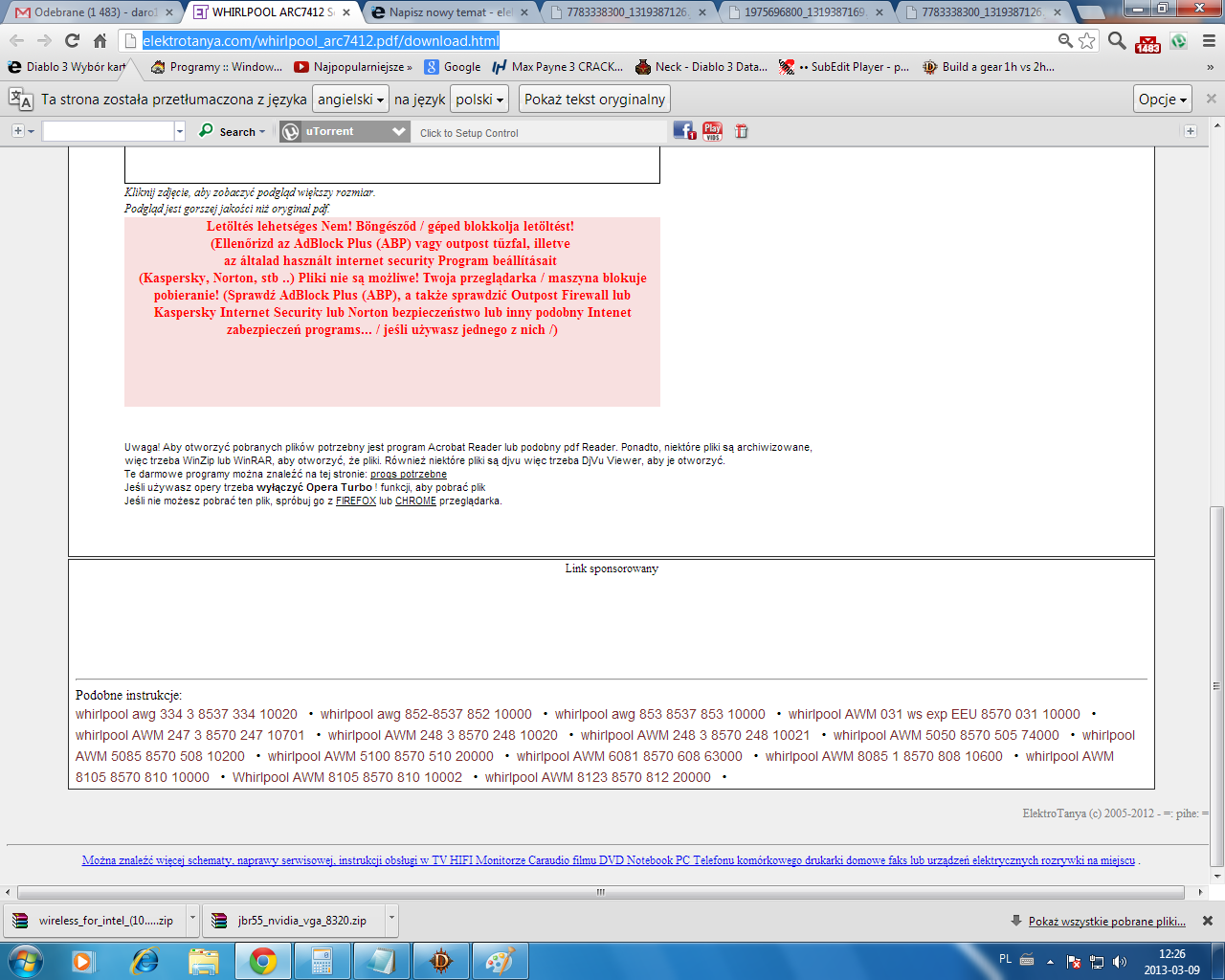Select the WHIRLPOOL ARC7412 tab

(x=272, y=12)
